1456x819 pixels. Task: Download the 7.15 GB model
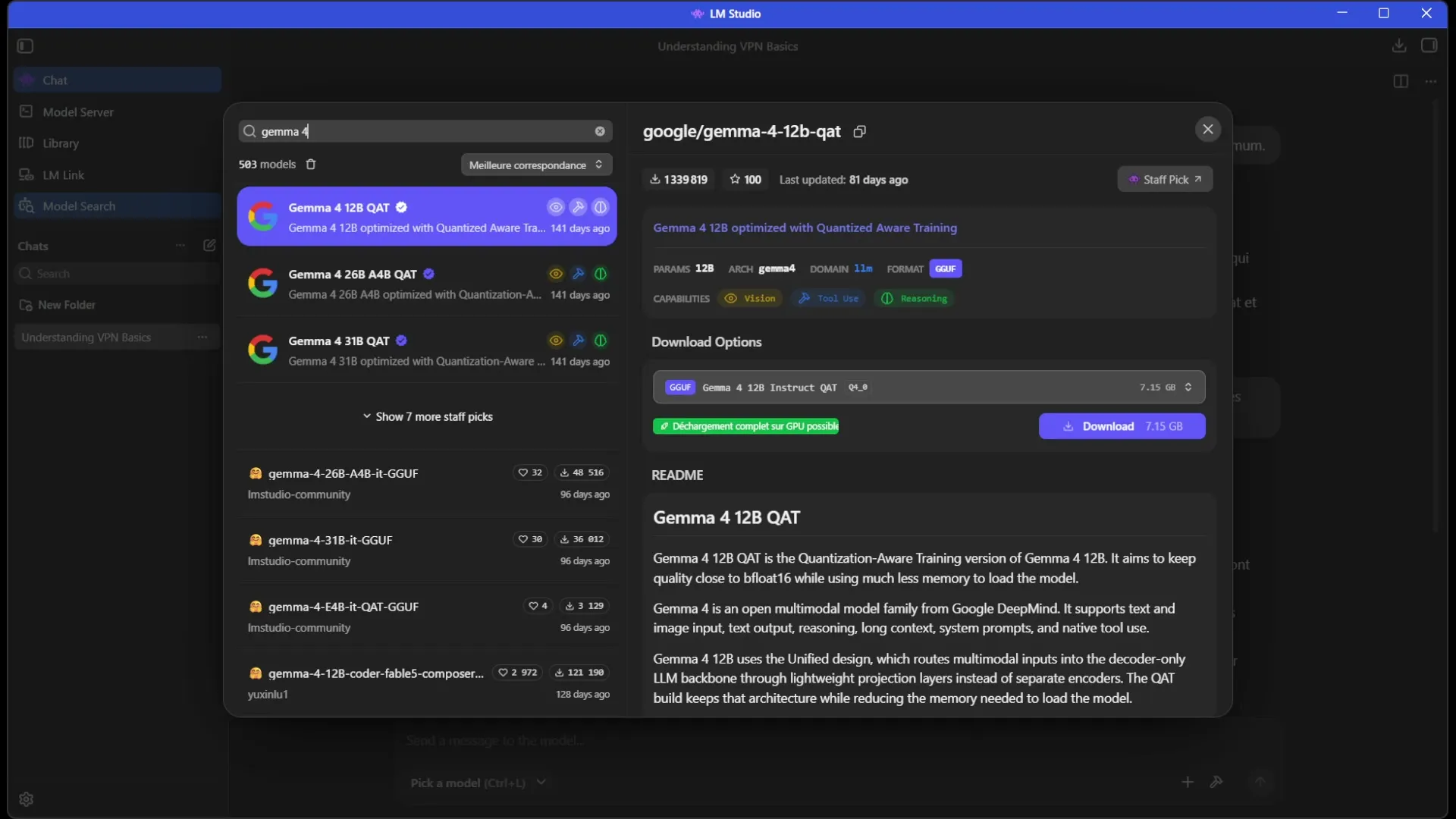point(1122,426)
